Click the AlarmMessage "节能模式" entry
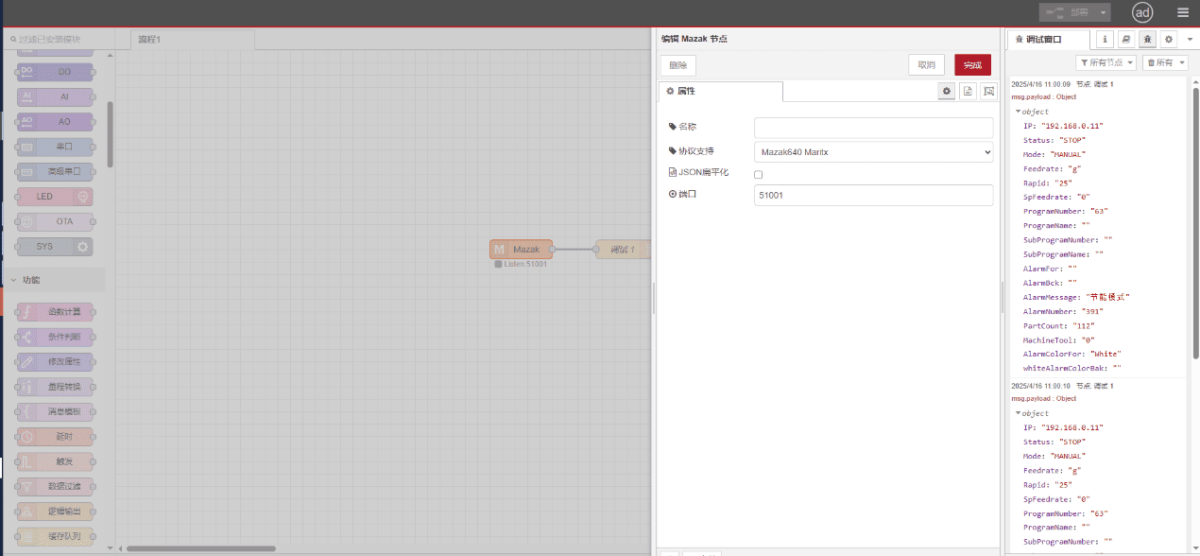This screenshot has width=1200, height=556. tap(1077, 297)
